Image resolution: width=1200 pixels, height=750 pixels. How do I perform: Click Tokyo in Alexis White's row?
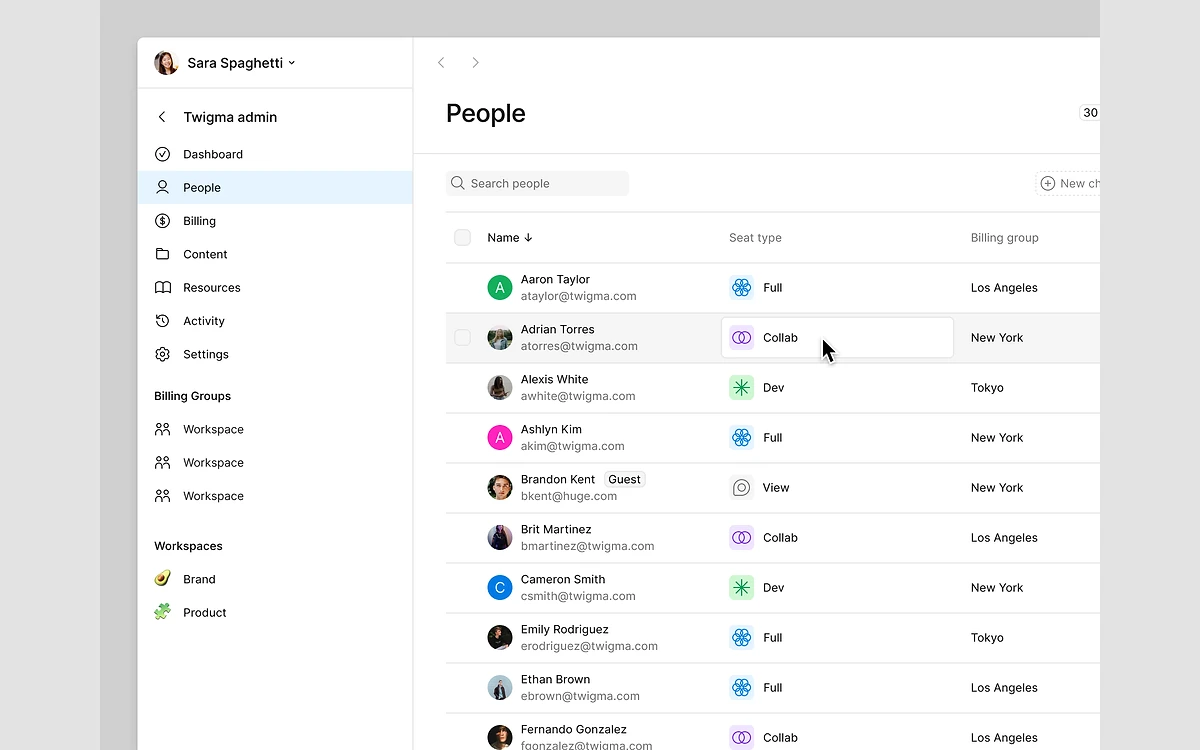coord(987,388)
